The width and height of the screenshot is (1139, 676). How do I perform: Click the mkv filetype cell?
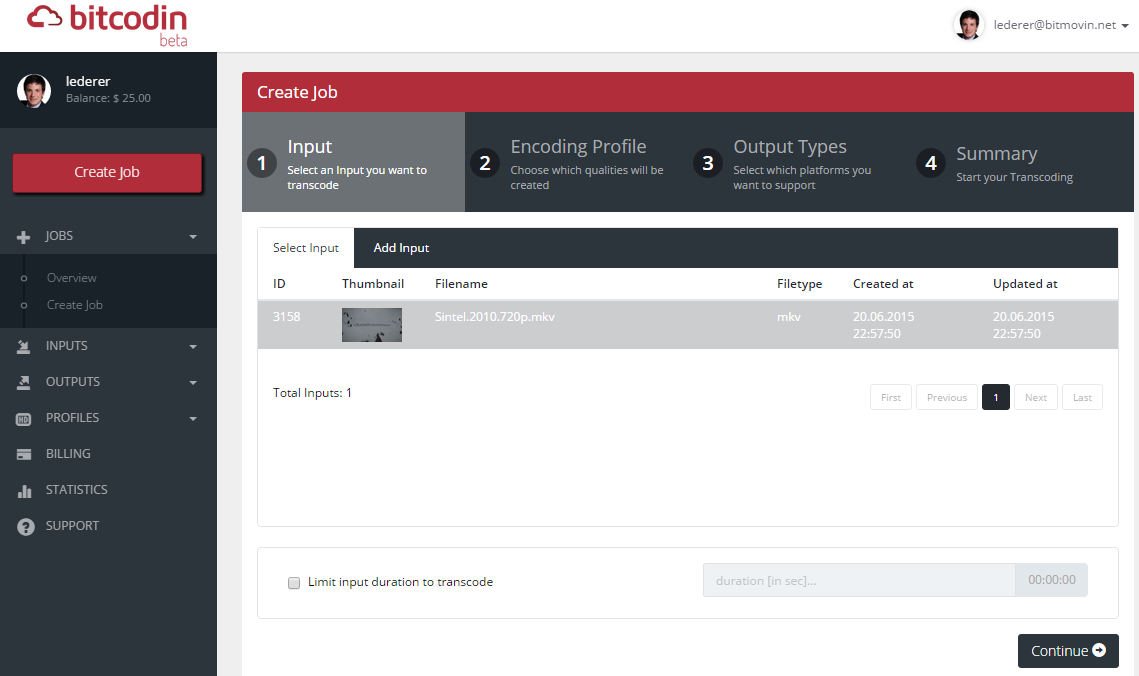point(789,317)
